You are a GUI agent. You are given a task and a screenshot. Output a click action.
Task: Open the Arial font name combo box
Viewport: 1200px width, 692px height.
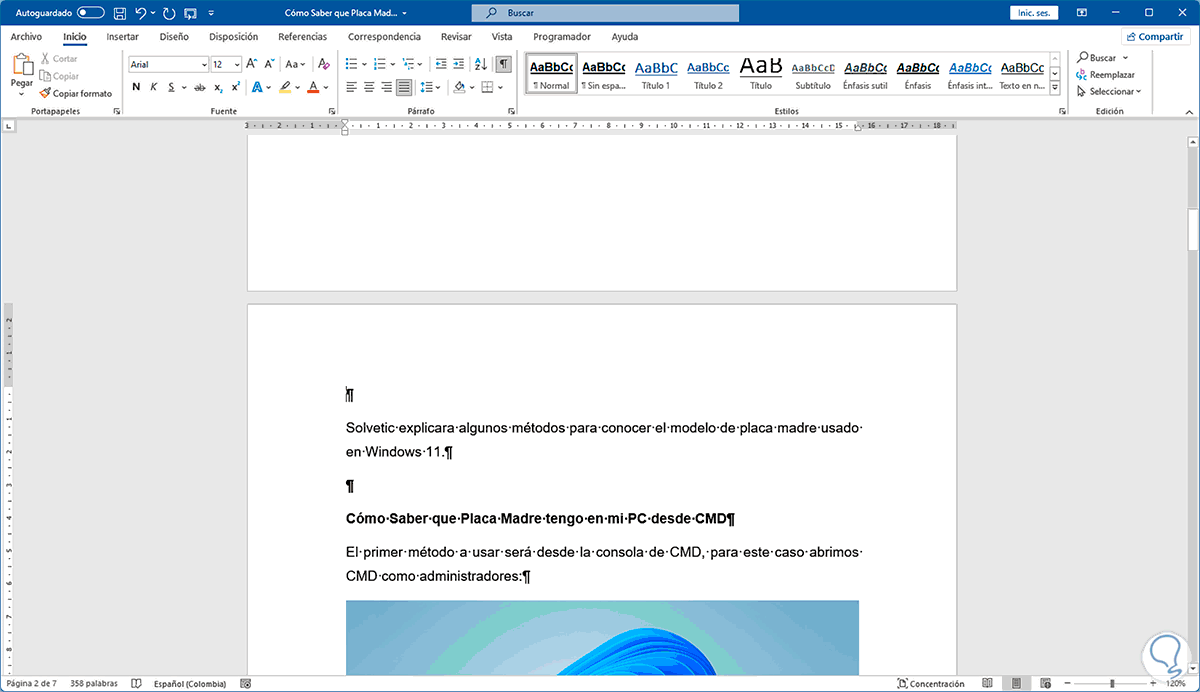click(168, 64)
